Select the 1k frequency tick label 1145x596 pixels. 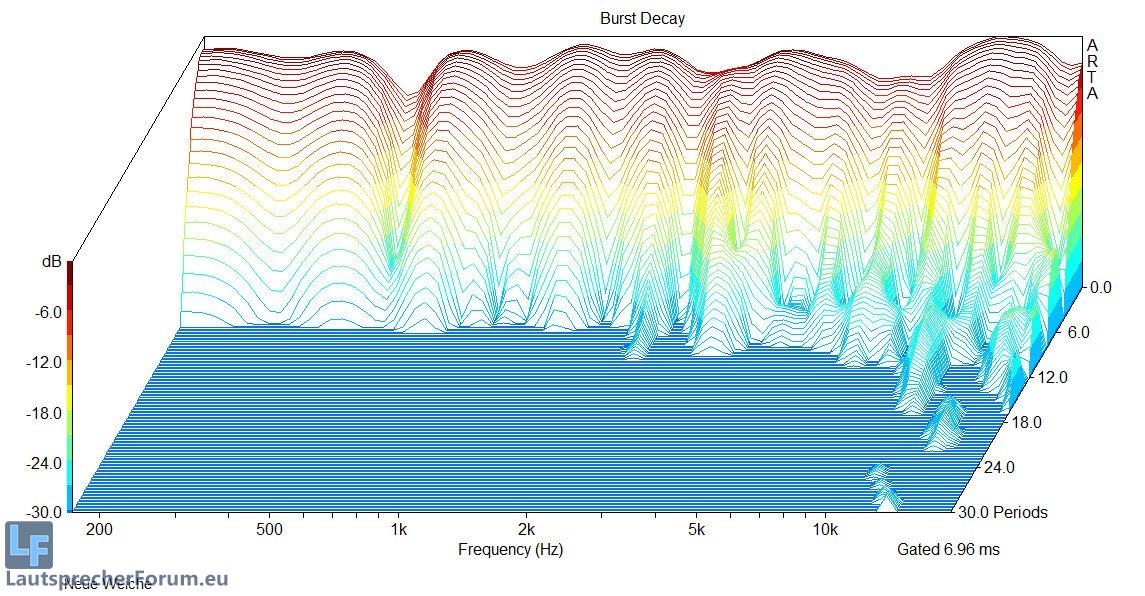point(399,528)
